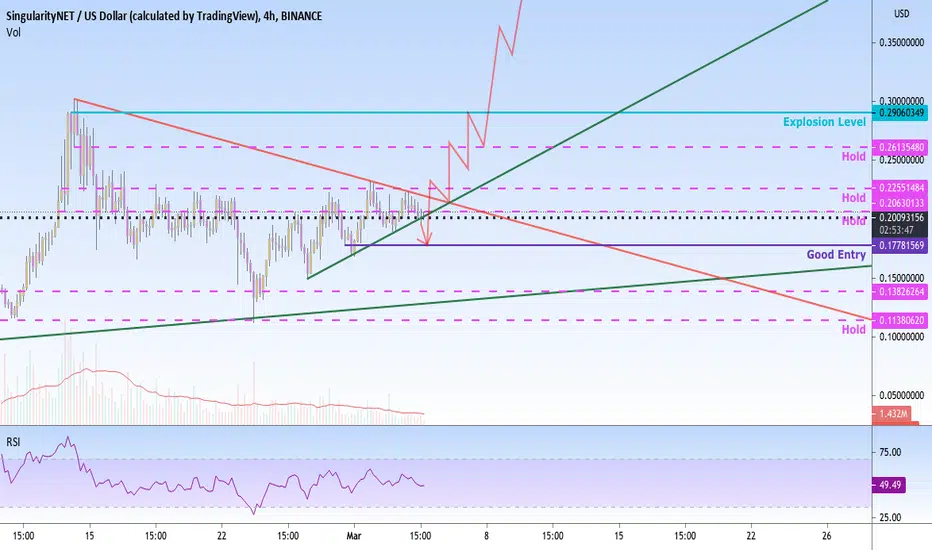Select the 0.29060349 cyan price label

coord(901,113)
